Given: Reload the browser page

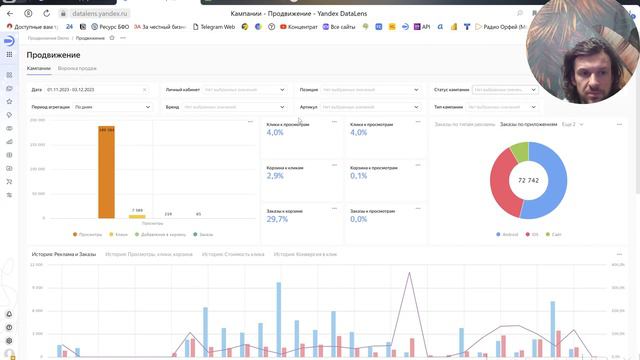Looking at the screenshot, I should pyautogui.click(x=47, y=13).
